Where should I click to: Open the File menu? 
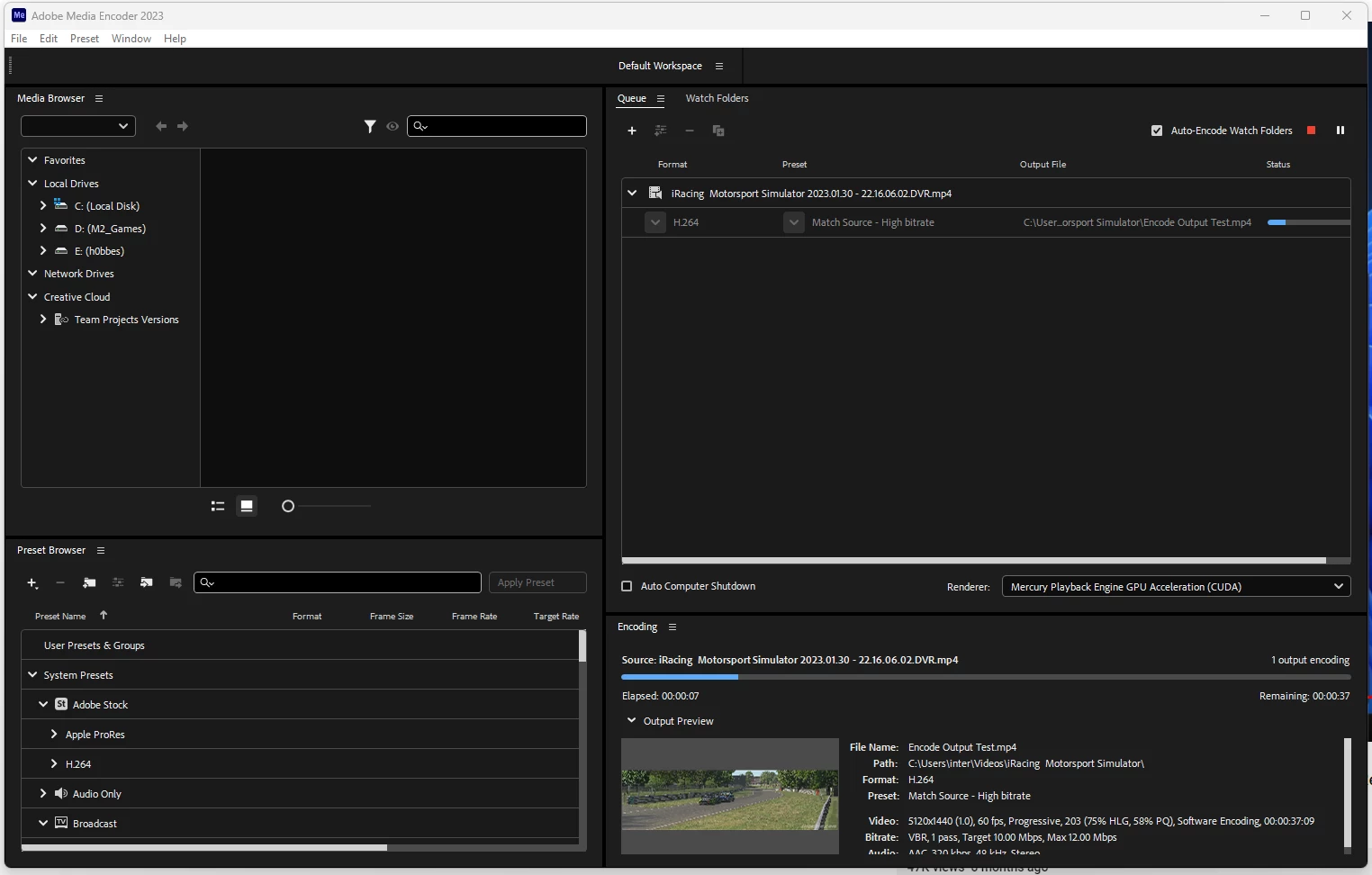click(19, 39)
